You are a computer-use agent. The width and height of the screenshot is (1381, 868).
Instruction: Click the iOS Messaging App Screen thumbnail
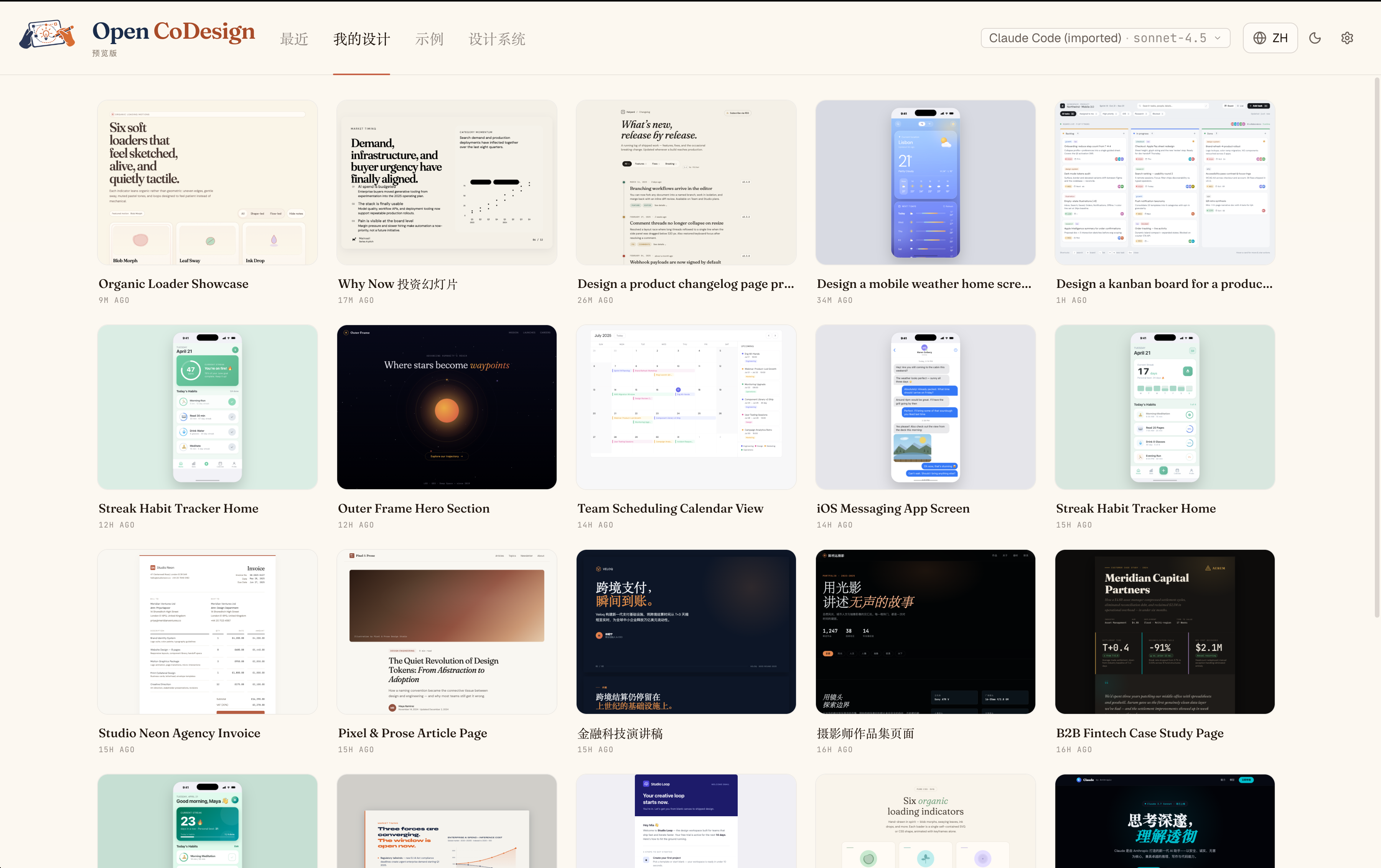point(925,407)
